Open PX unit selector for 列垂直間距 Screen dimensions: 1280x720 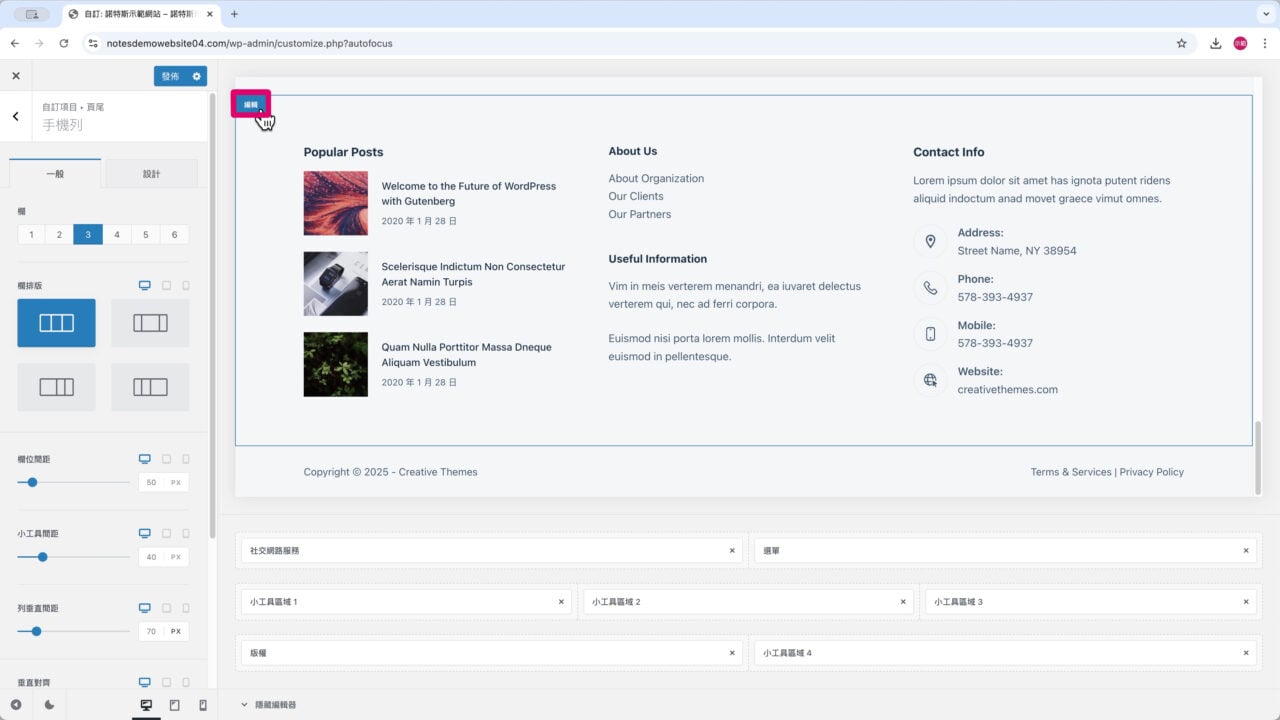176,632
